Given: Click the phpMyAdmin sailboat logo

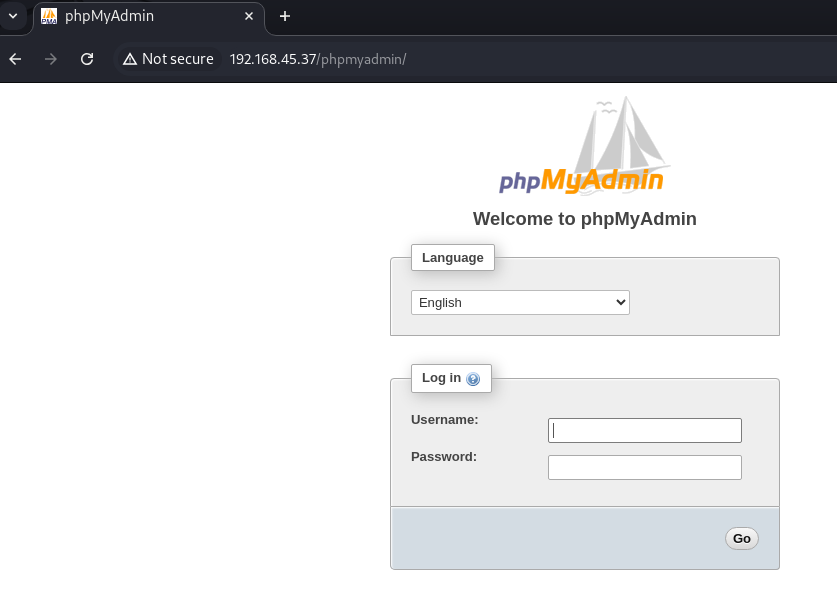Looking at the screenshot, I should [x=584, y=145].
